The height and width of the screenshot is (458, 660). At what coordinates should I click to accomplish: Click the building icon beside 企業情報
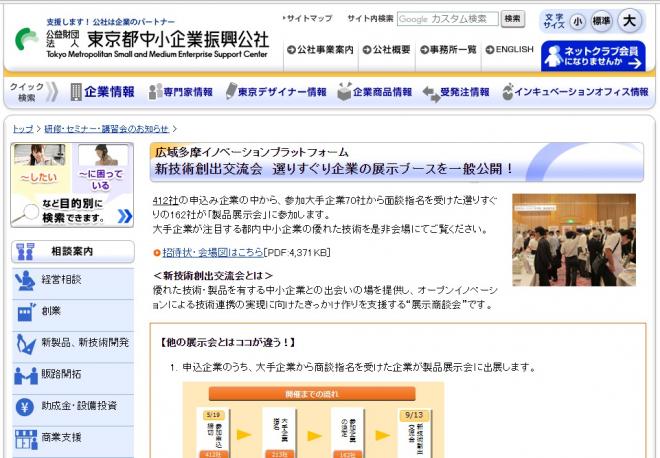click(x=76, y=92)
